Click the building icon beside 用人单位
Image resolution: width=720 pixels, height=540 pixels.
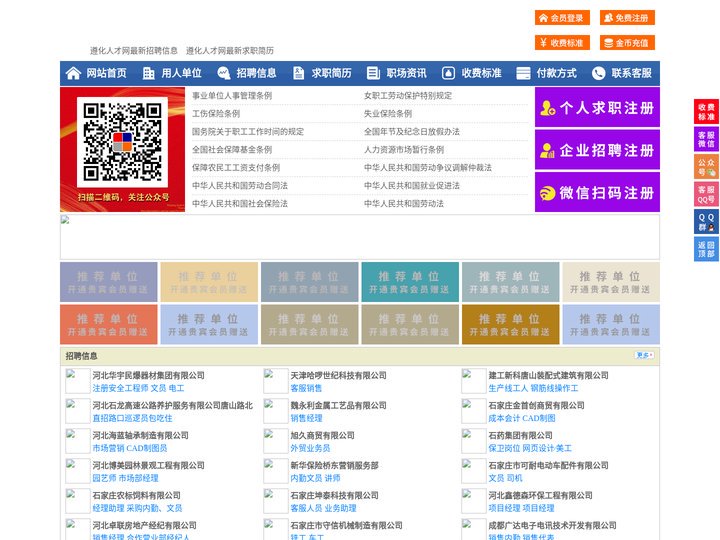148,73
